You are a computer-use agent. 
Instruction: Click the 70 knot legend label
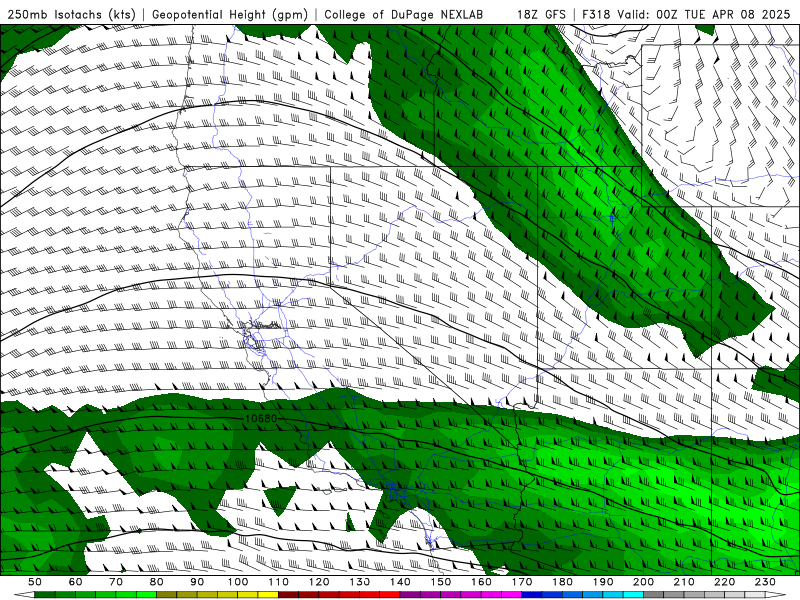116,582
